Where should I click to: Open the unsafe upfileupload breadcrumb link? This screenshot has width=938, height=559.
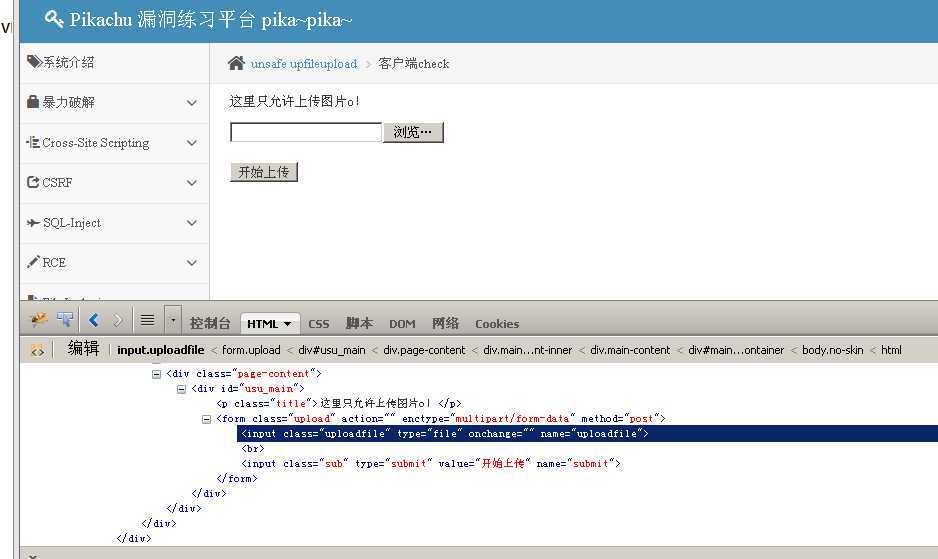point(304,64)
